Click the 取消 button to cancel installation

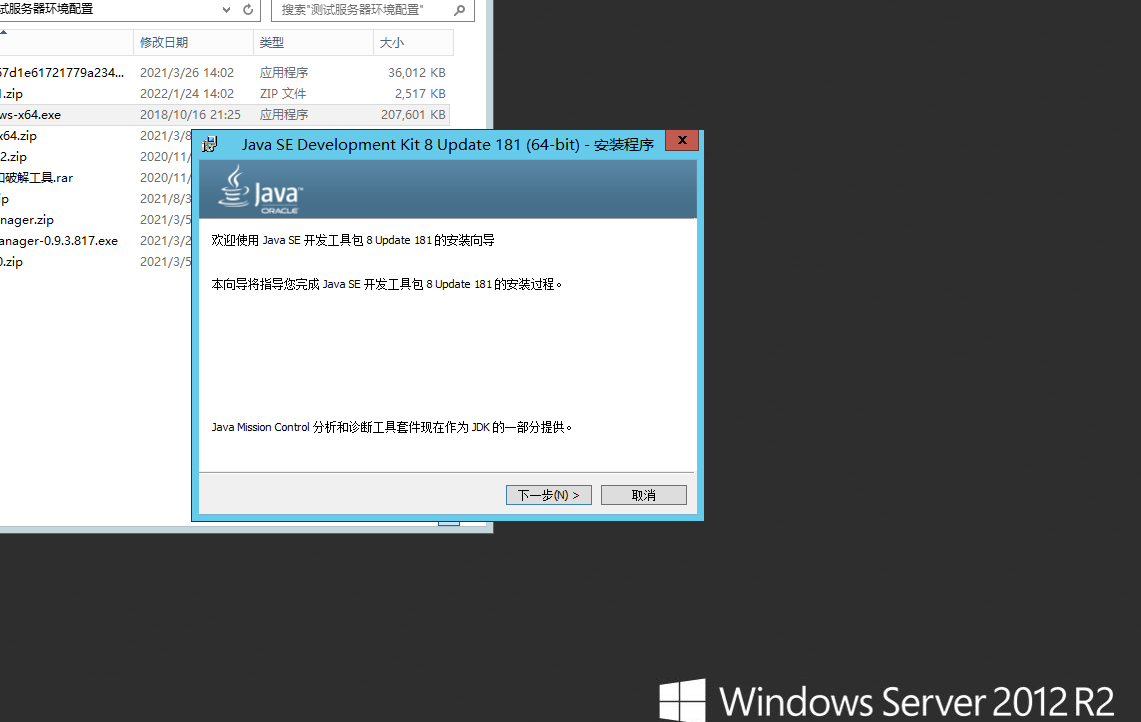pyautogui.click(x=643, y=494)
